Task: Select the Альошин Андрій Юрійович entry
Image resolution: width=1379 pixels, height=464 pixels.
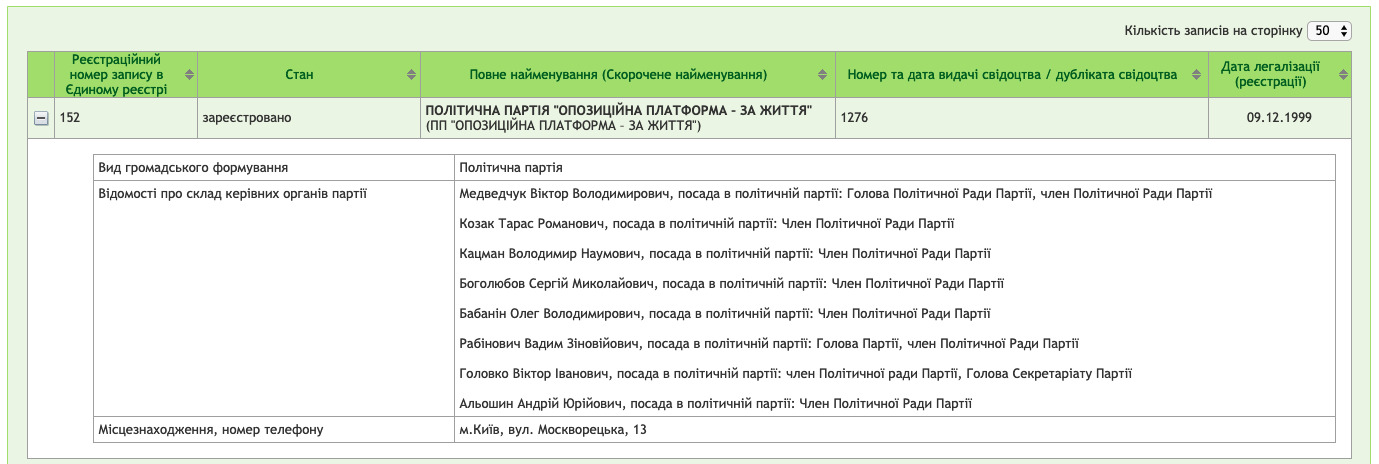Action: (715, 404)
